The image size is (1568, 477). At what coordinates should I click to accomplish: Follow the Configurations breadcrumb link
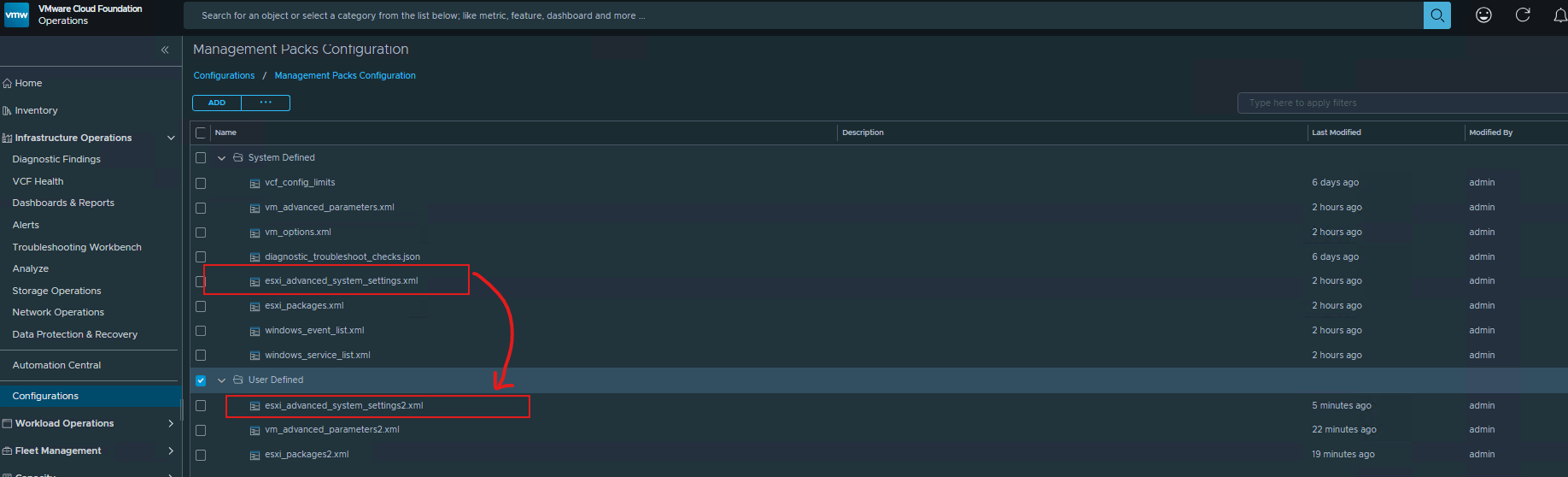(x=224, y=75)
